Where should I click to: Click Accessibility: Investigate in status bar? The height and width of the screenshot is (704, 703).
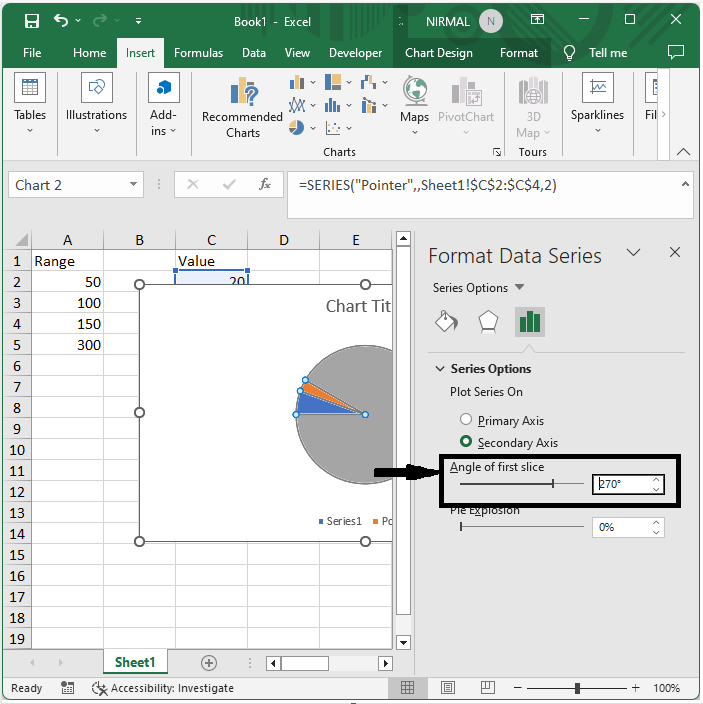point(163,688)
